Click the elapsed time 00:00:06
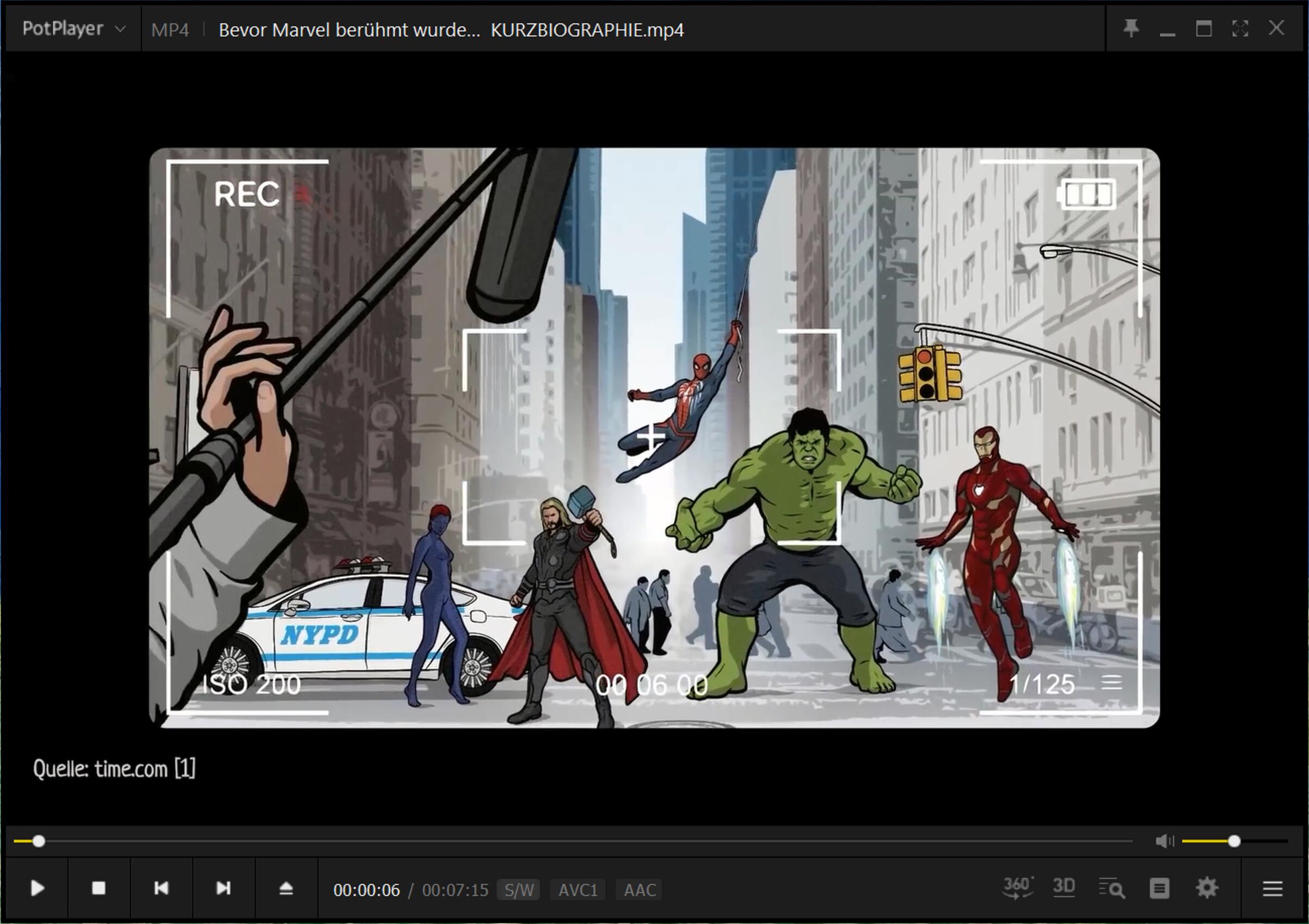This screenshot has width=1309, height=924. [367, 890]
